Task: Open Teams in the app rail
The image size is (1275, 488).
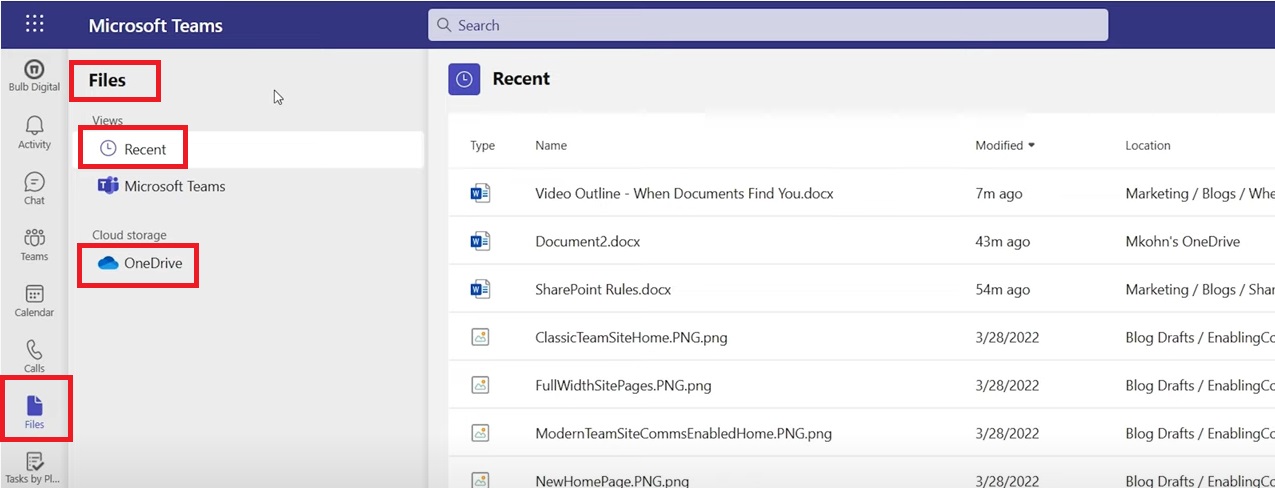Action: [x=34, y=244]
